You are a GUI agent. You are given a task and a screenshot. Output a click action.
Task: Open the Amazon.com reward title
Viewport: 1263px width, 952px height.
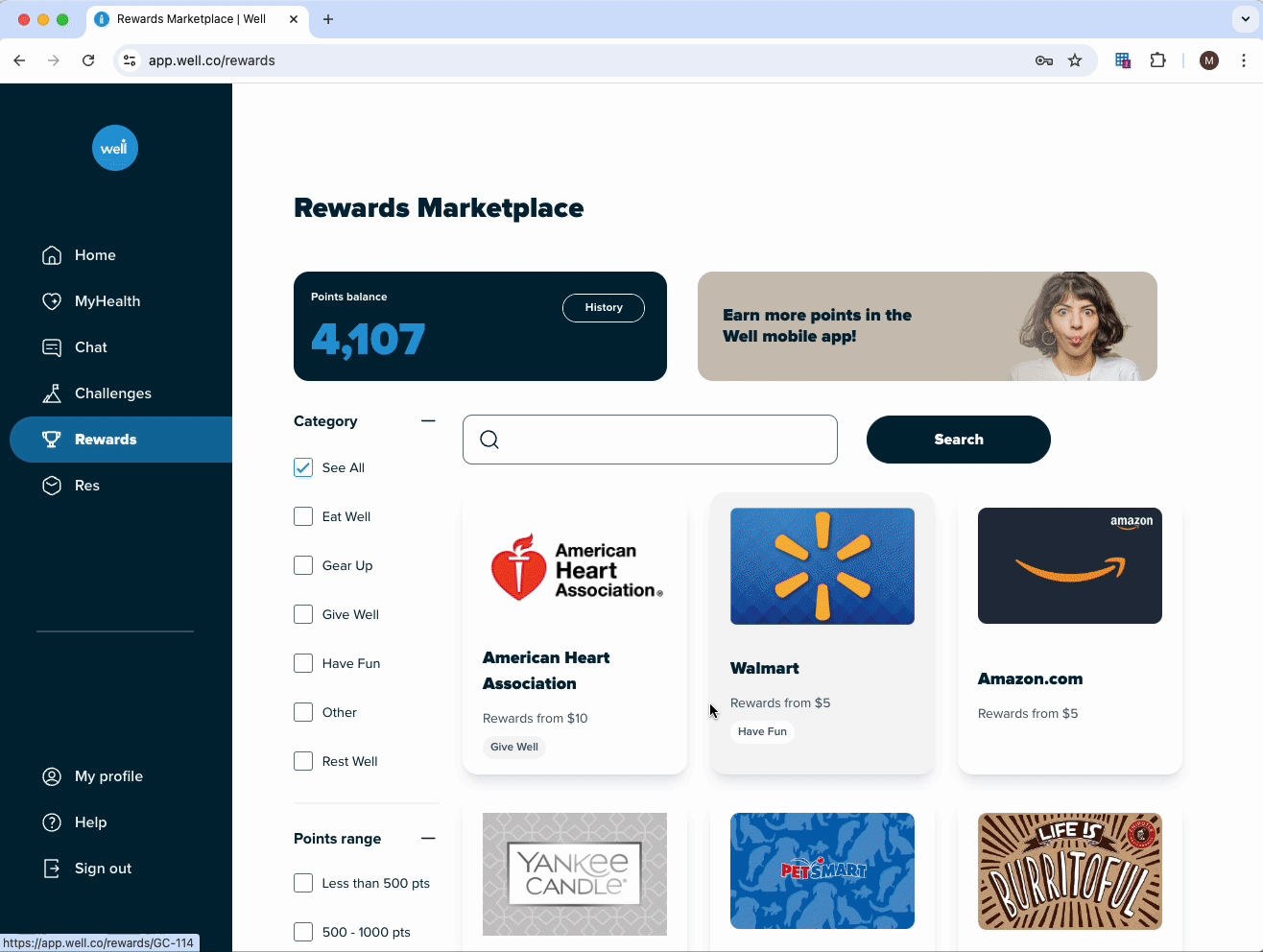pyautogui.click(x=1030, y=678)
